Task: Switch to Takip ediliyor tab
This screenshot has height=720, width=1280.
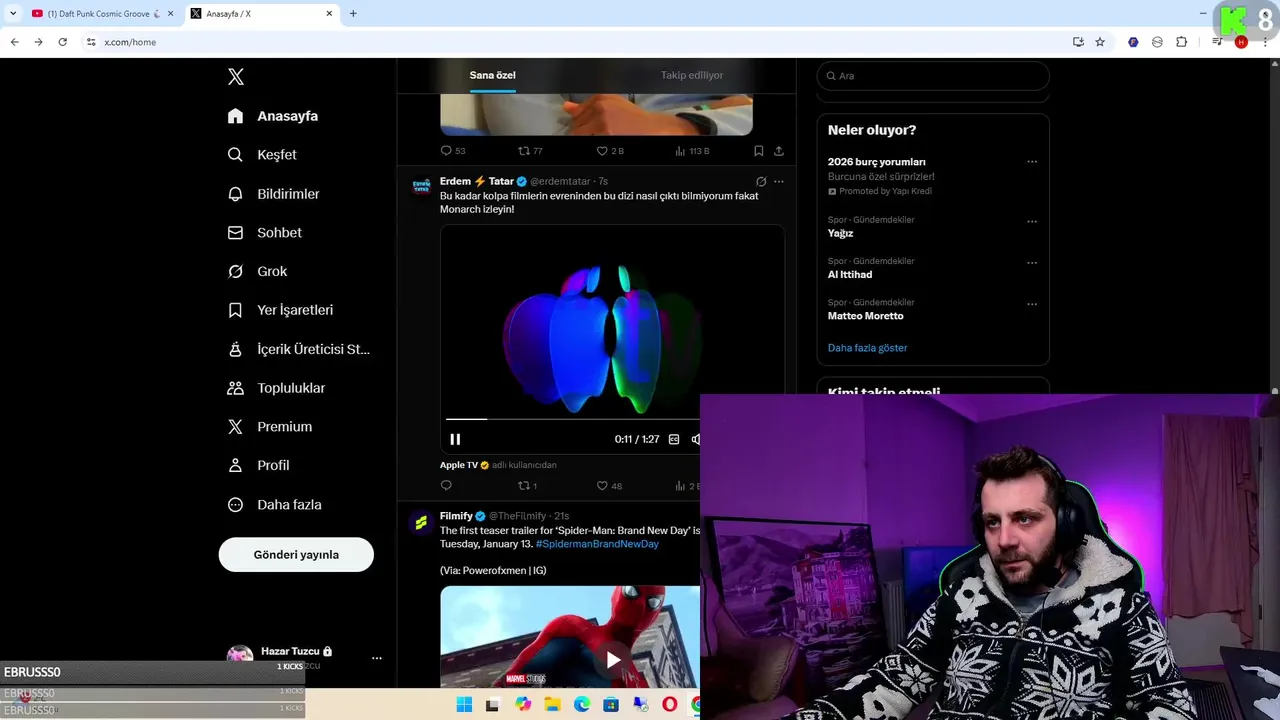Action: tap(692, 75)
